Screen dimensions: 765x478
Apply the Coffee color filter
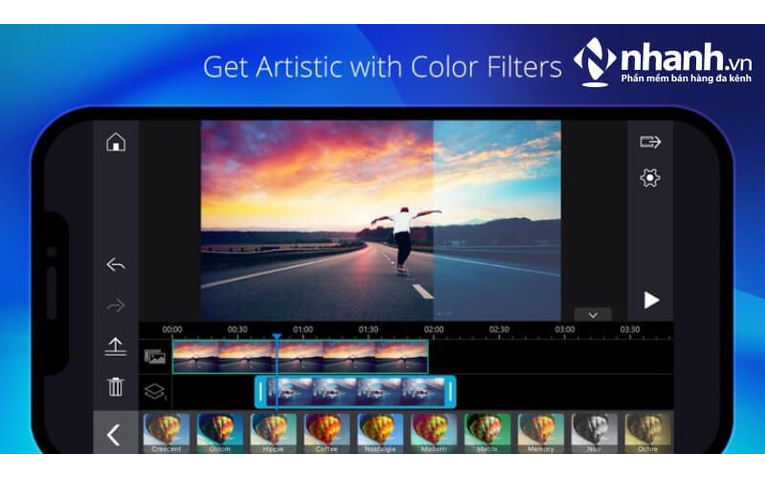[x=327, y=433]
